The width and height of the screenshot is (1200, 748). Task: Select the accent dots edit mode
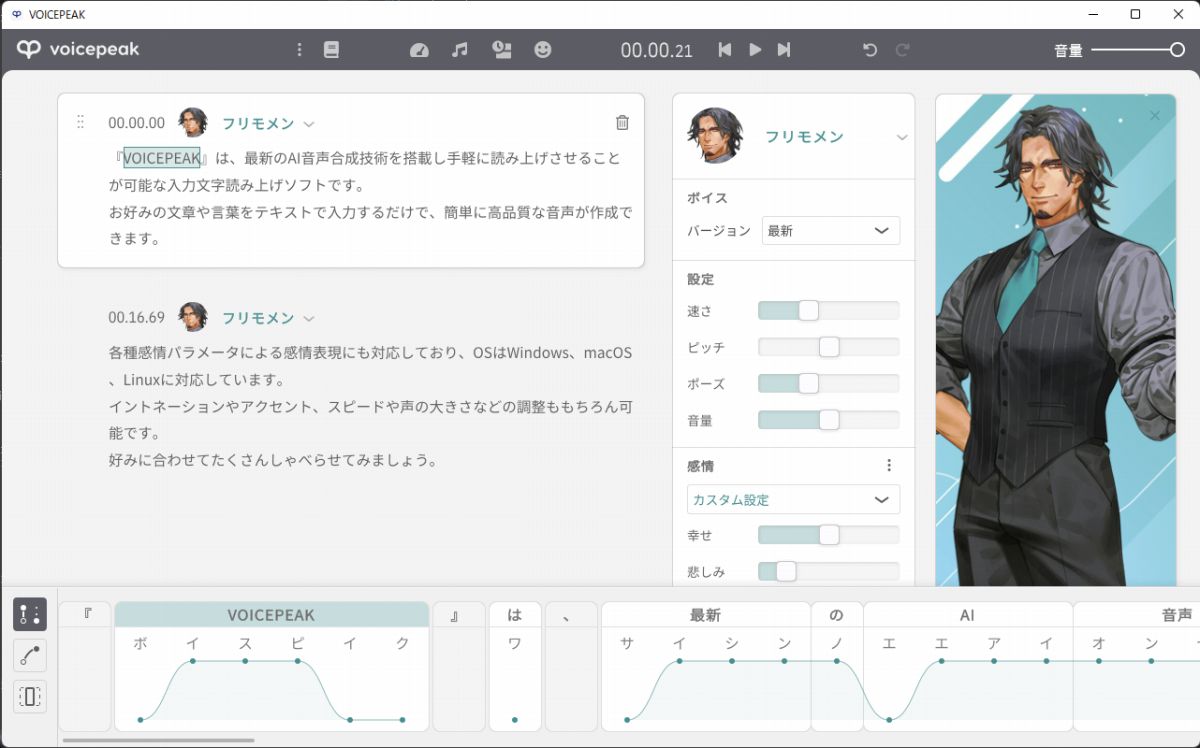pos(30,614)
